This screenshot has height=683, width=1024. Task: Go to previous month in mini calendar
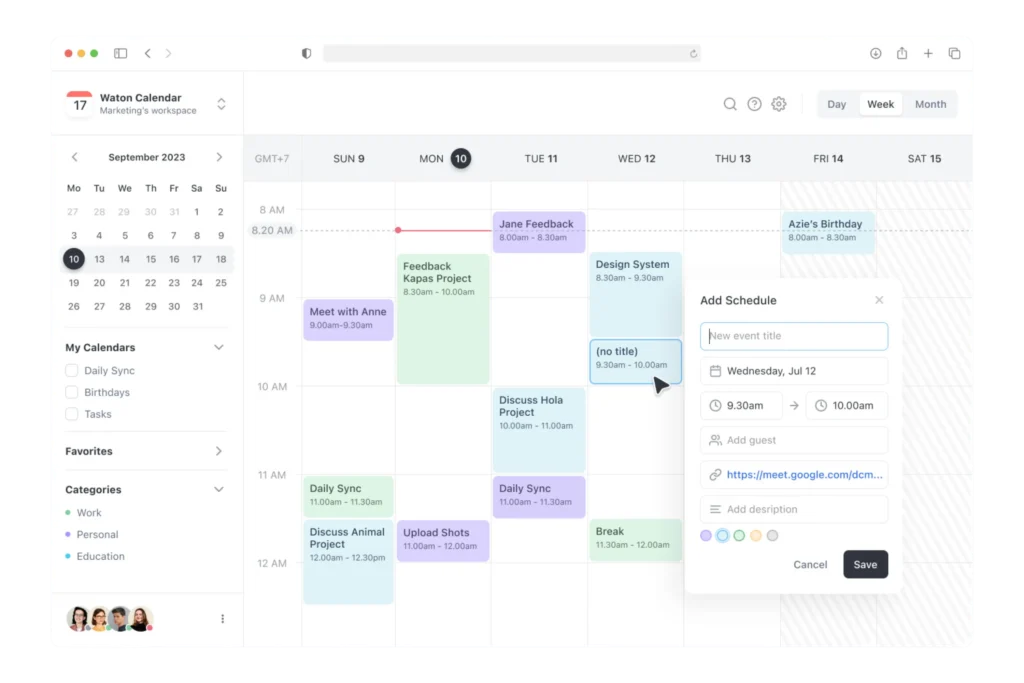(x=74, y=157)
